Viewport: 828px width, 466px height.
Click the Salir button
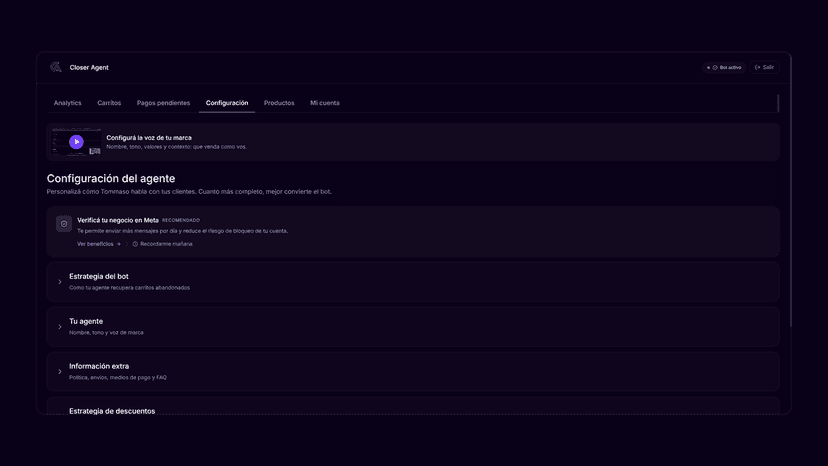coord(764,67)
